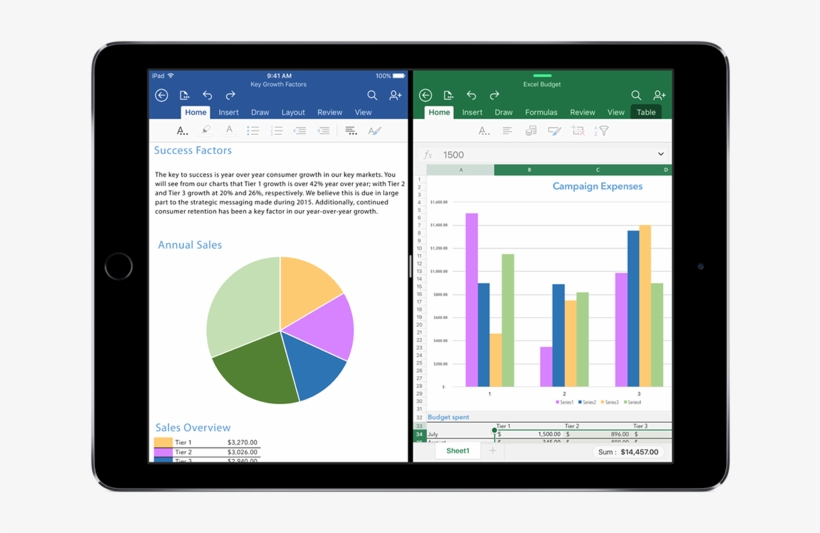Open the Review tab in Word
Screen dimensions: 820x533
pos(330,112)
